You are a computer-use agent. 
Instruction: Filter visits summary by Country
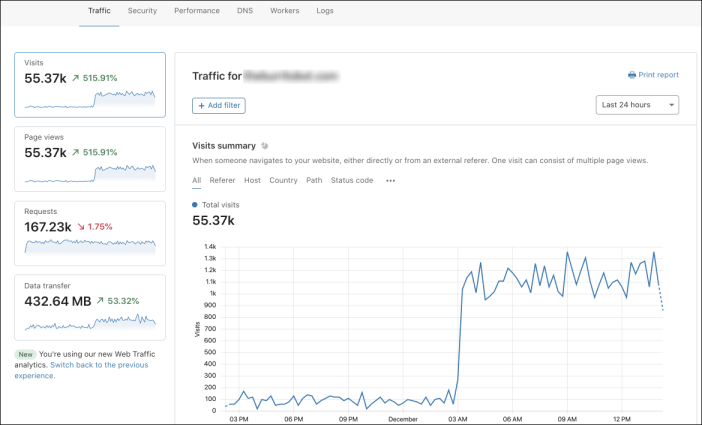click(x=283, y=181)
